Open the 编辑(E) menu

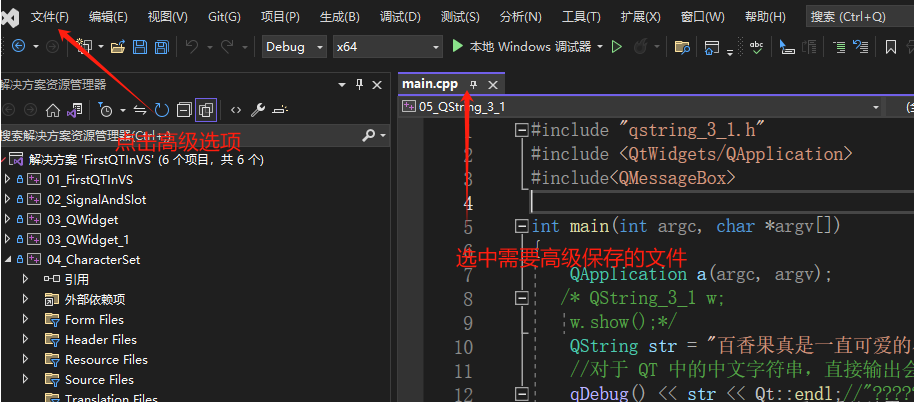pos(108,17)
